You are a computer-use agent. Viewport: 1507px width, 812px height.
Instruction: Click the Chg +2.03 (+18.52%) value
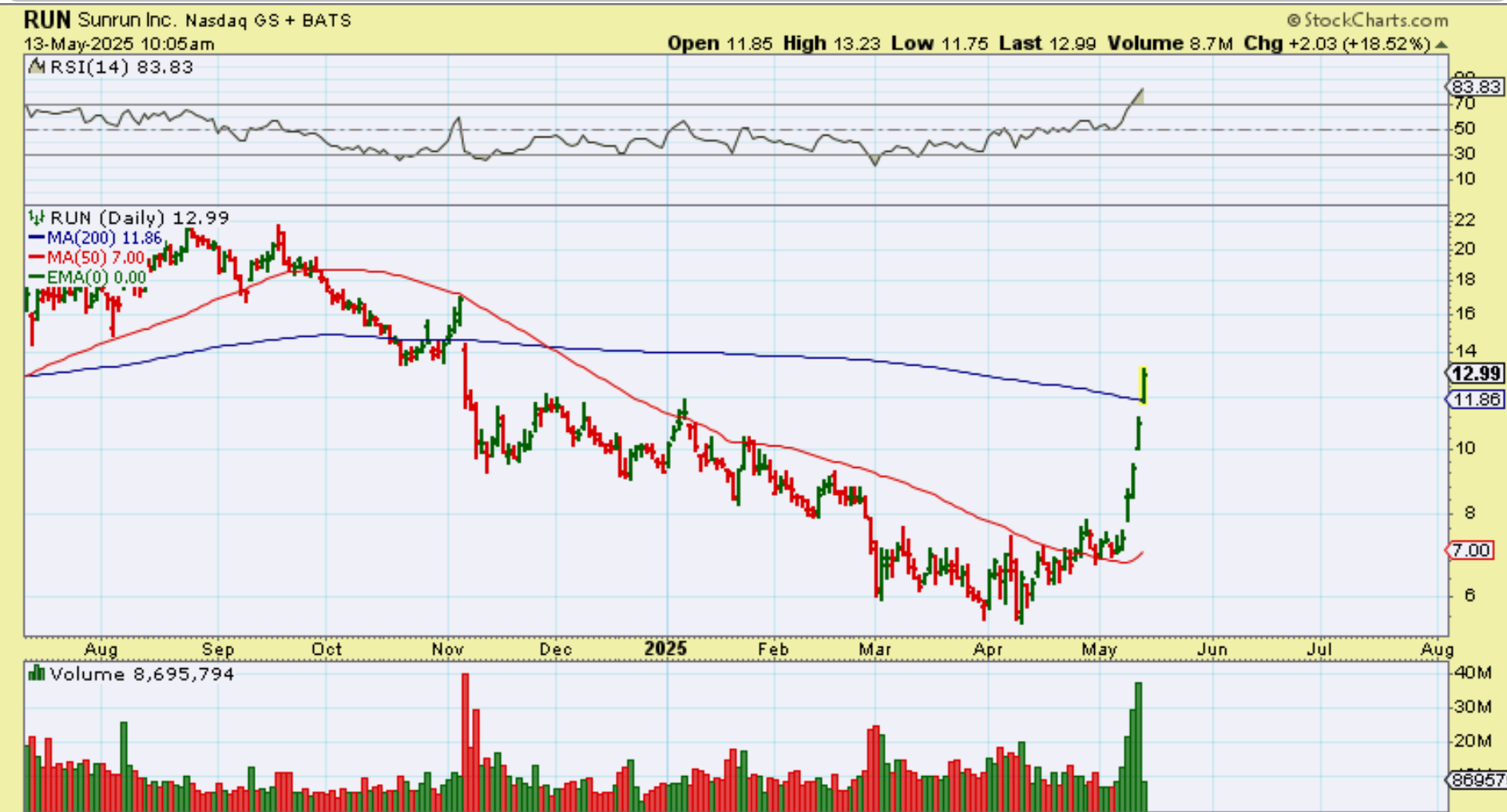click(x=1337, y=44)
